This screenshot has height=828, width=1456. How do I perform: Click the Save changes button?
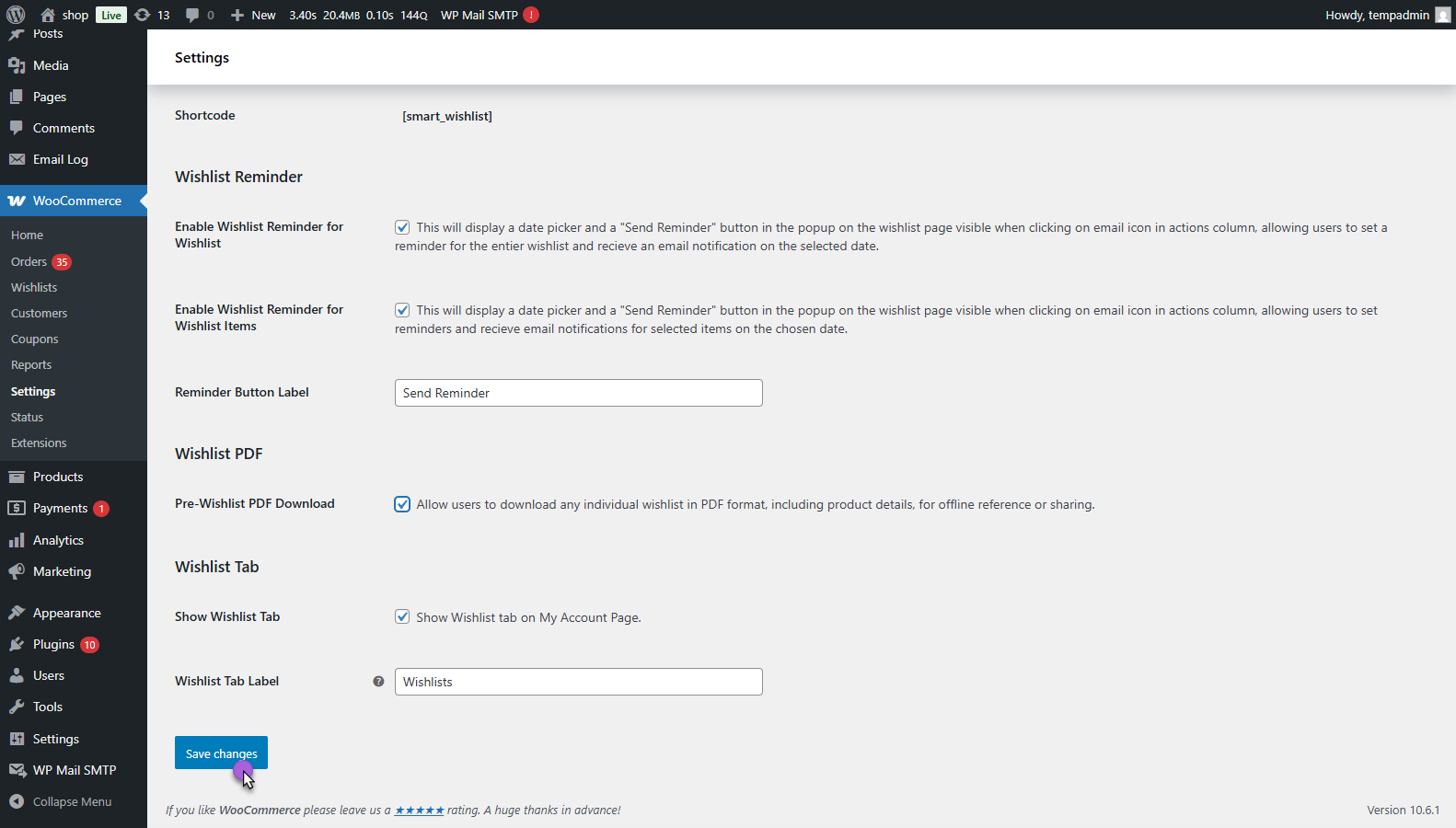tap(221, 753)
